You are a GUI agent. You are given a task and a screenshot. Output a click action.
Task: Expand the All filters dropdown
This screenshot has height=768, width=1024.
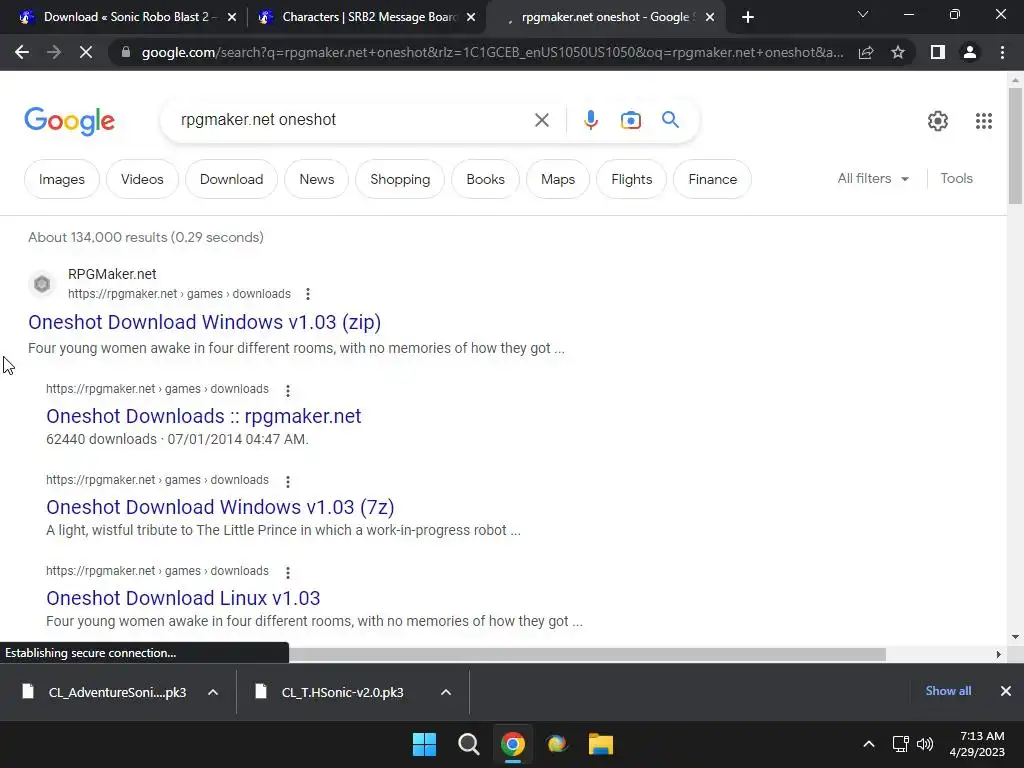[873, 178]
